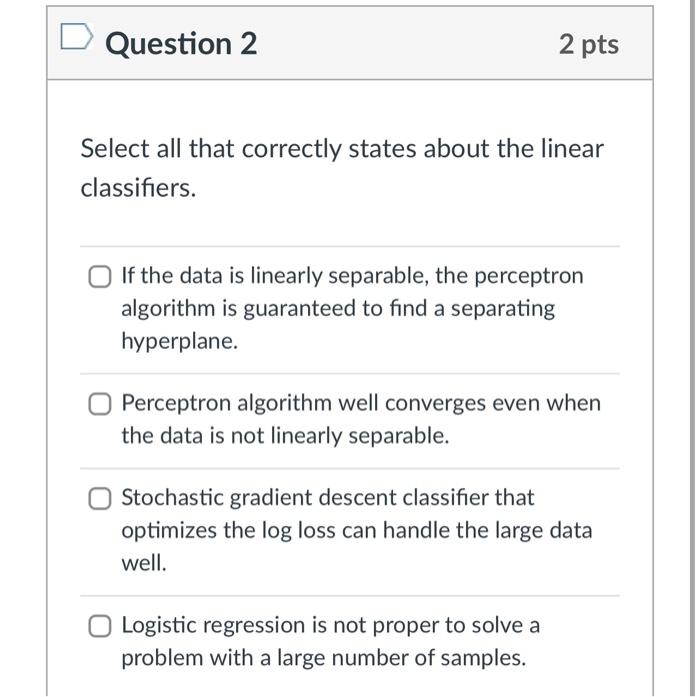Click the word 'hyperplane' in the first answer

(x=180, y=341)
